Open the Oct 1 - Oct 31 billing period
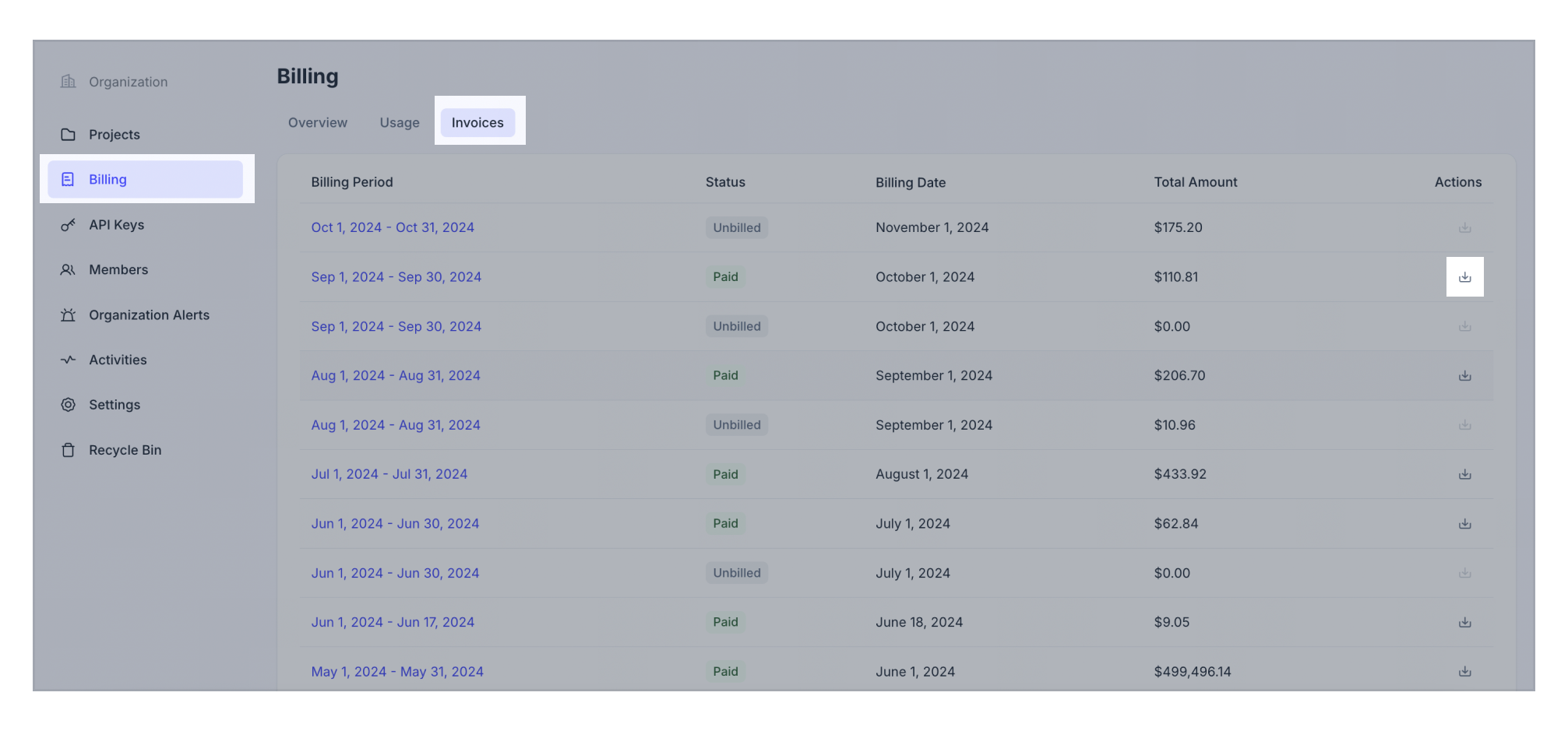Image resolution: width=1568 pixels, height=731 pixels. pyautogui.click(x=393, y=227)
